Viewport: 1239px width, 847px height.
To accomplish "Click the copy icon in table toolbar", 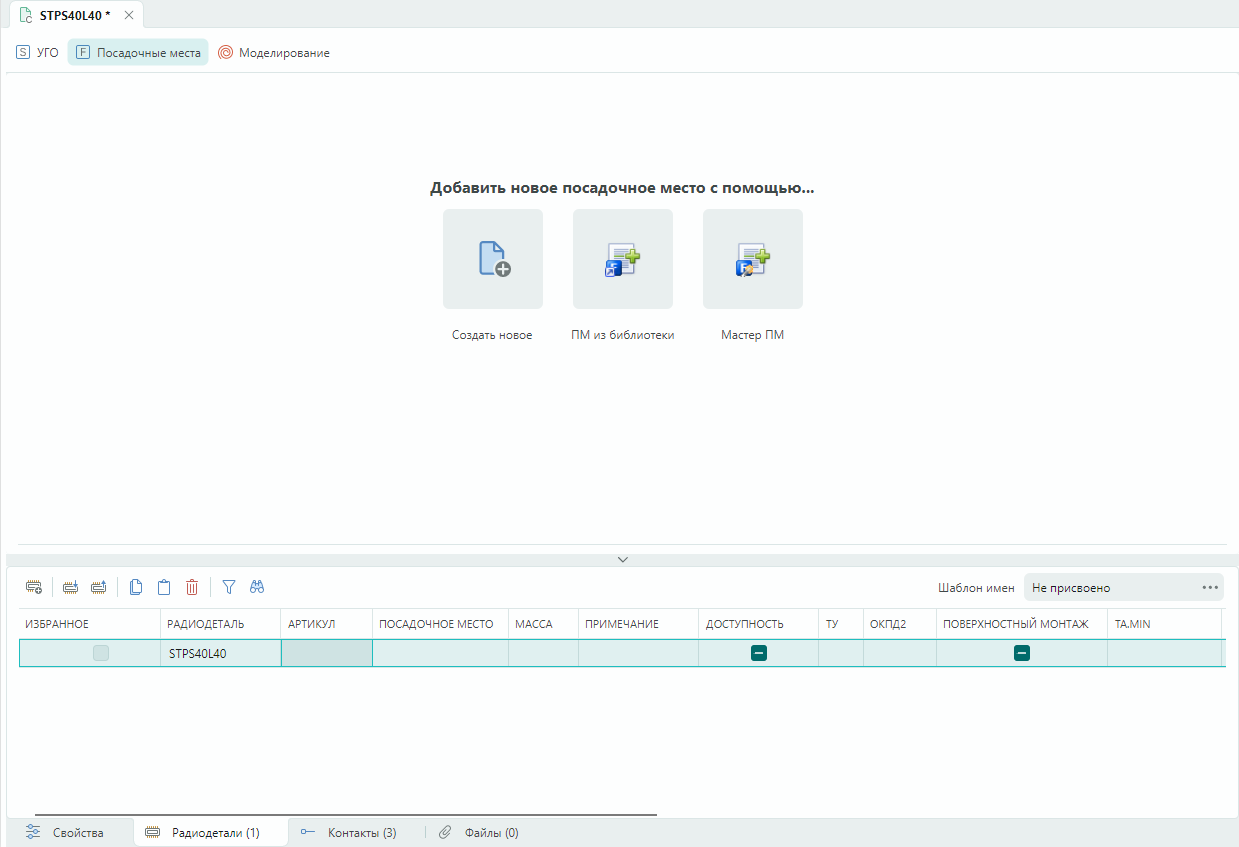I will pos(136,587).
